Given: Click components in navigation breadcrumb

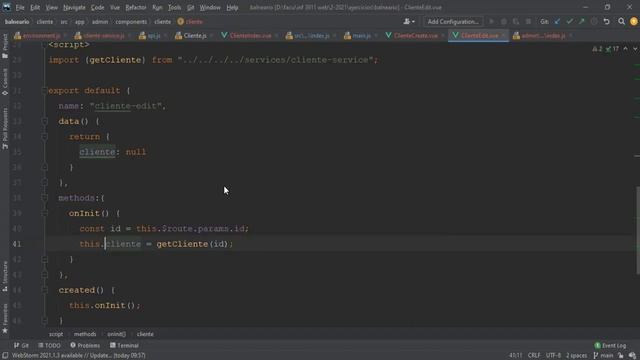Looking at the screenshot, I should coord(131,22).
